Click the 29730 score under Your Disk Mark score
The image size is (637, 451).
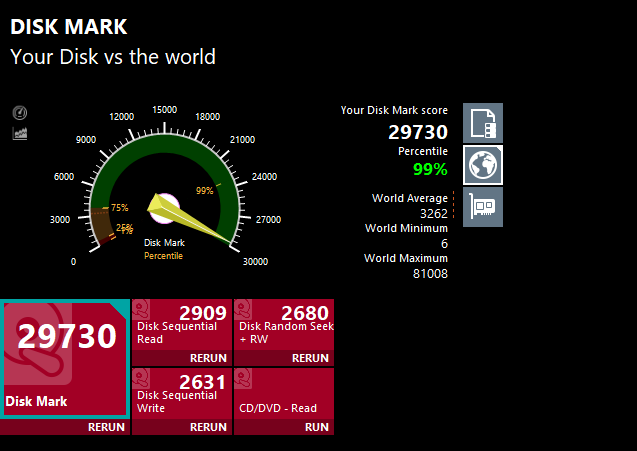418,132
